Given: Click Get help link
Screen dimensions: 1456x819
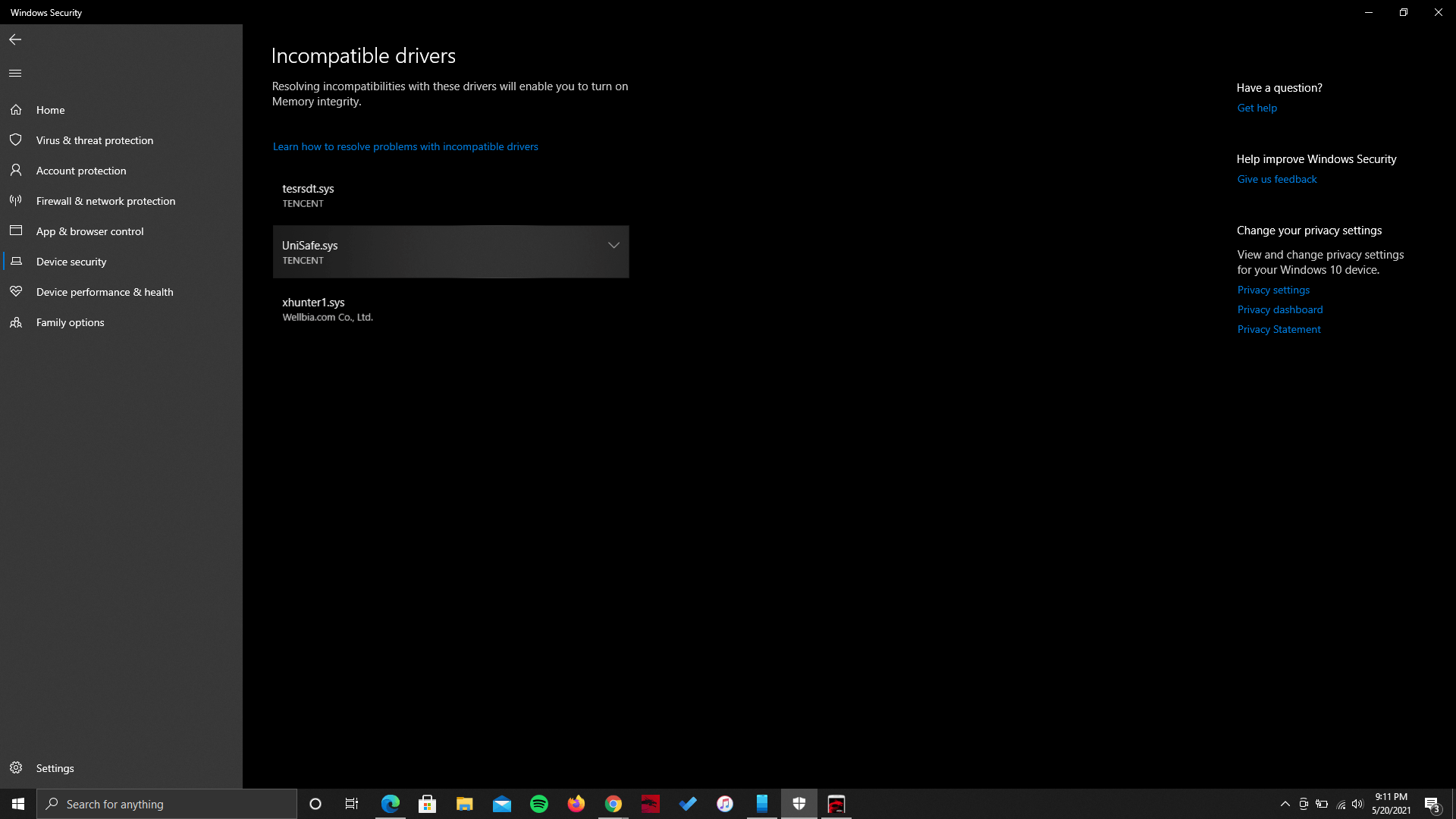Looking at the screenshot, I should [1257, 108].
